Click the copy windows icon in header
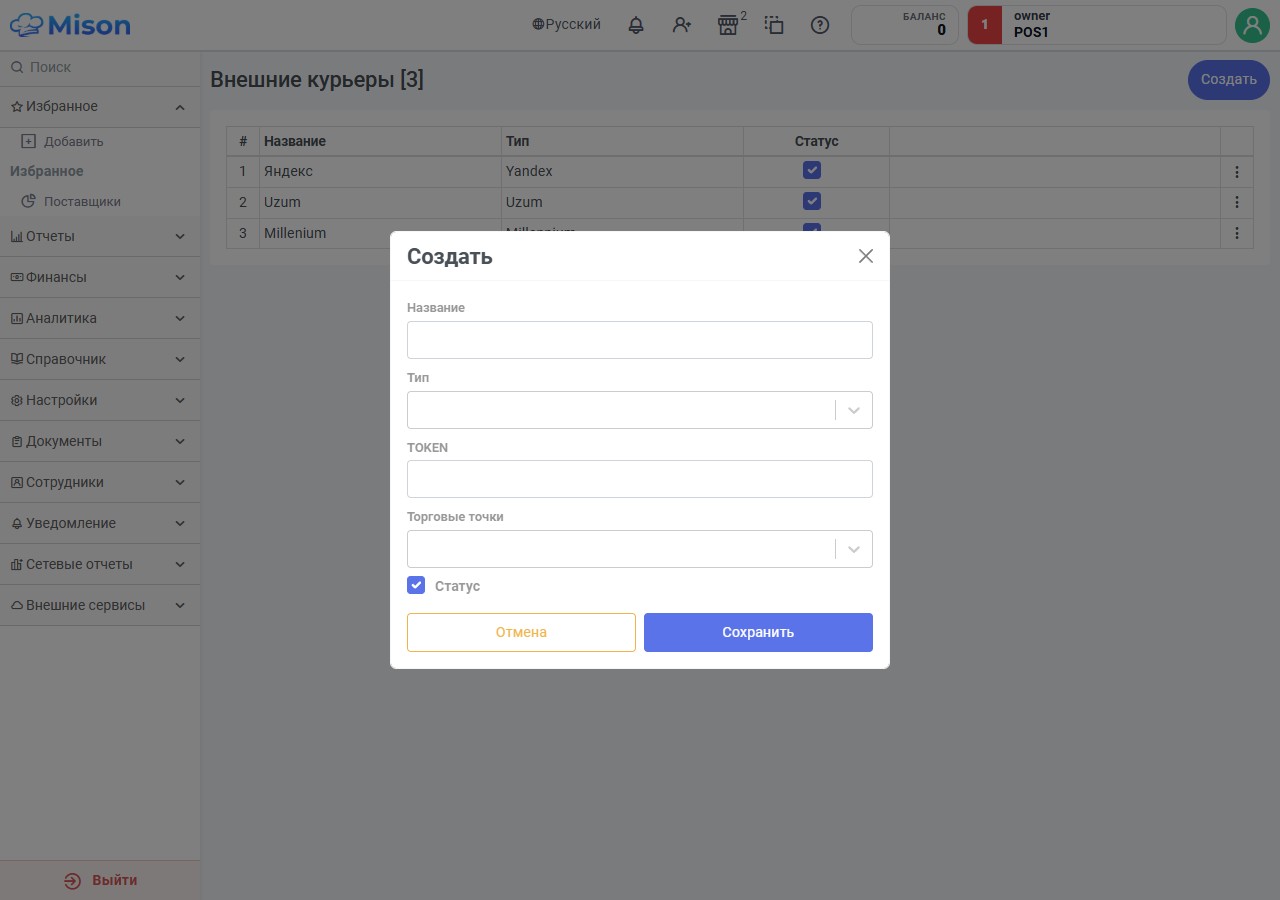1280x900 pixels. [x=774, y=25]
